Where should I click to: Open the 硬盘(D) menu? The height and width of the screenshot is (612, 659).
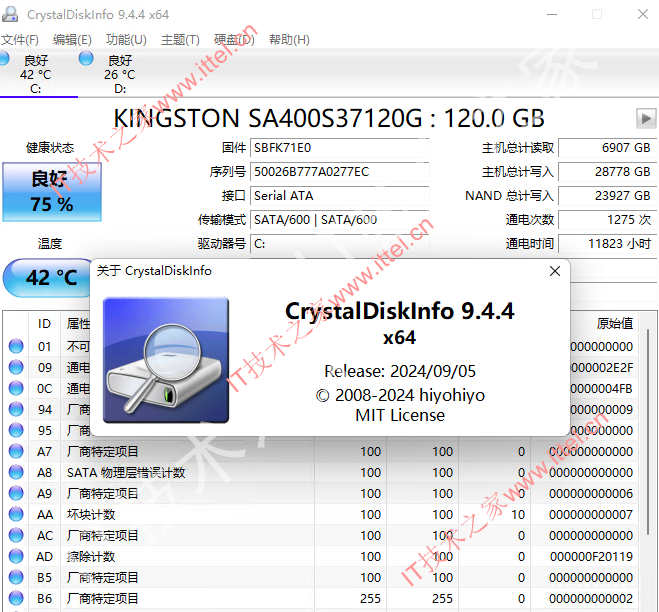(234, 40)
